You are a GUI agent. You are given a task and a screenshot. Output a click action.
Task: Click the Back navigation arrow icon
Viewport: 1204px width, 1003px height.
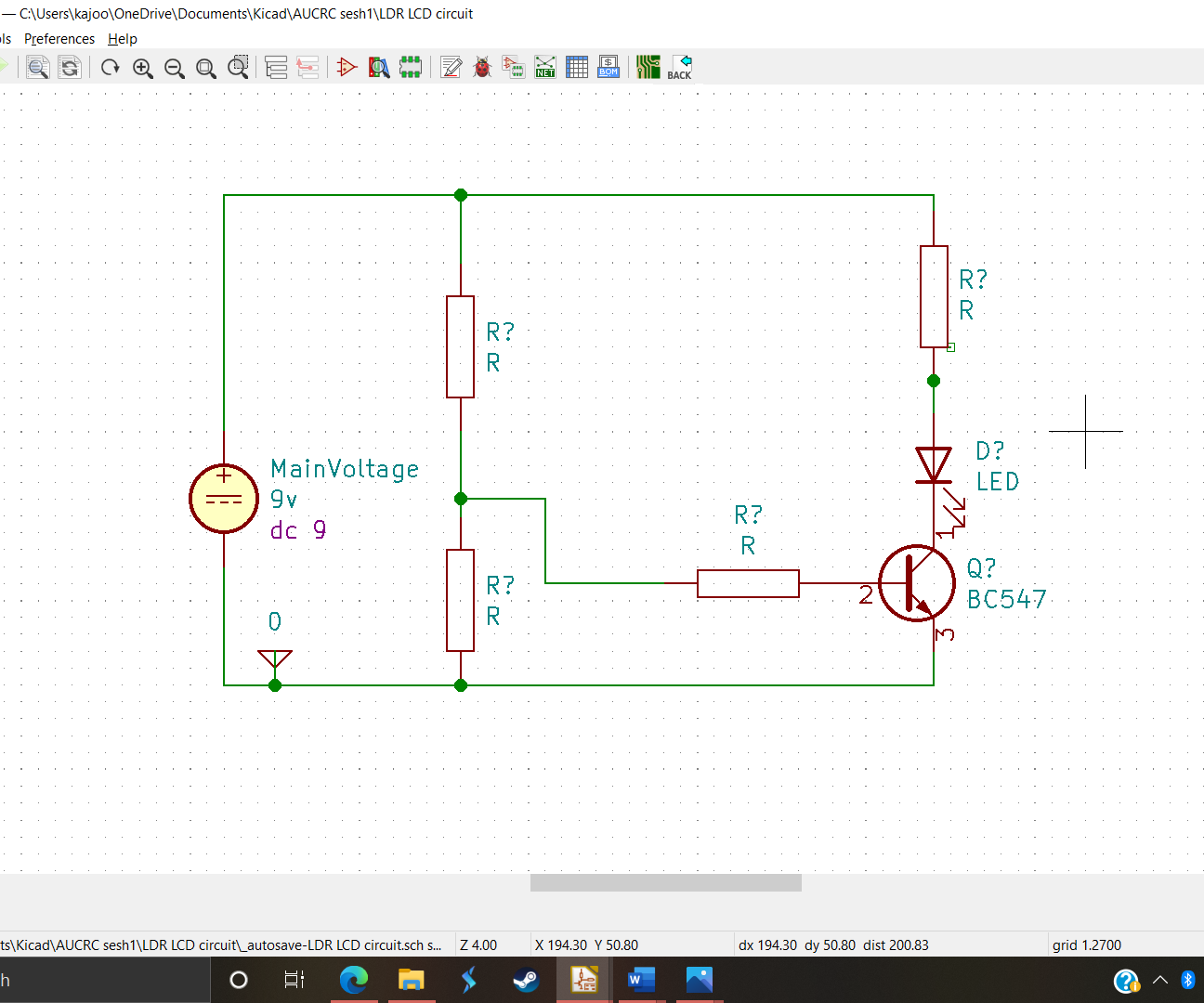click(682, 67)
